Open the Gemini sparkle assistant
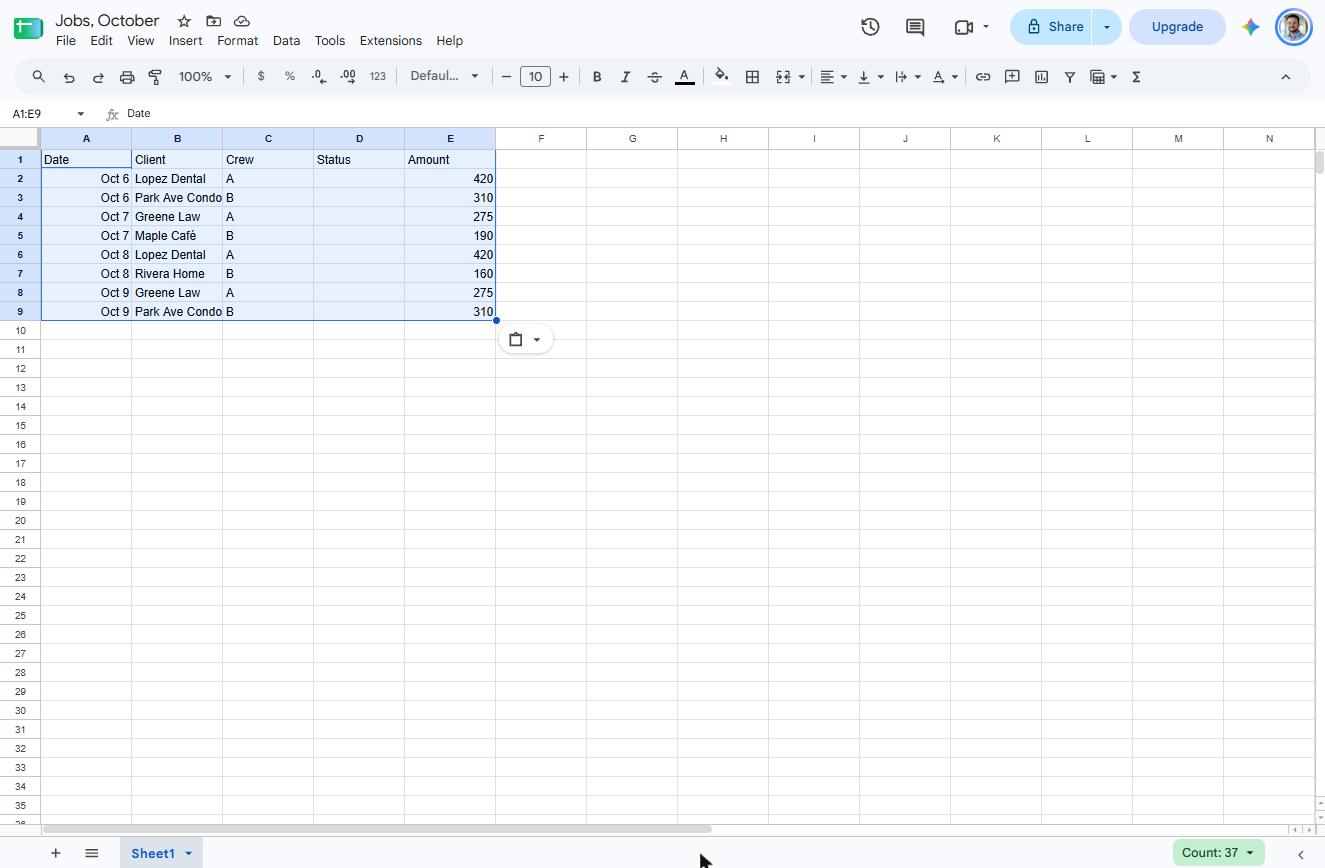1325x868 pixels. coord(1251,27)
